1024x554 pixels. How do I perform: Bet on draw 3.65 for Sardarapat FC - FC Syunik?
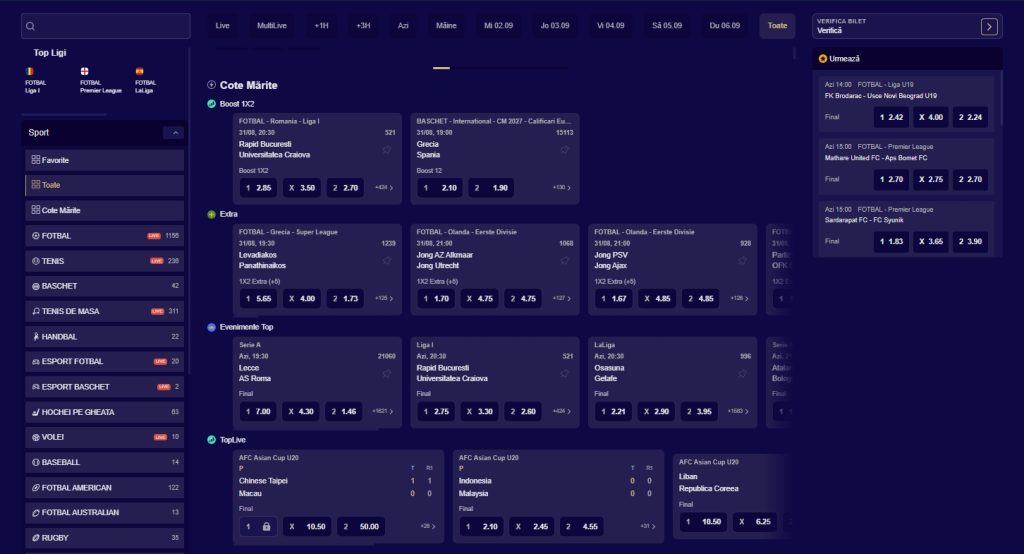(931, 241)
